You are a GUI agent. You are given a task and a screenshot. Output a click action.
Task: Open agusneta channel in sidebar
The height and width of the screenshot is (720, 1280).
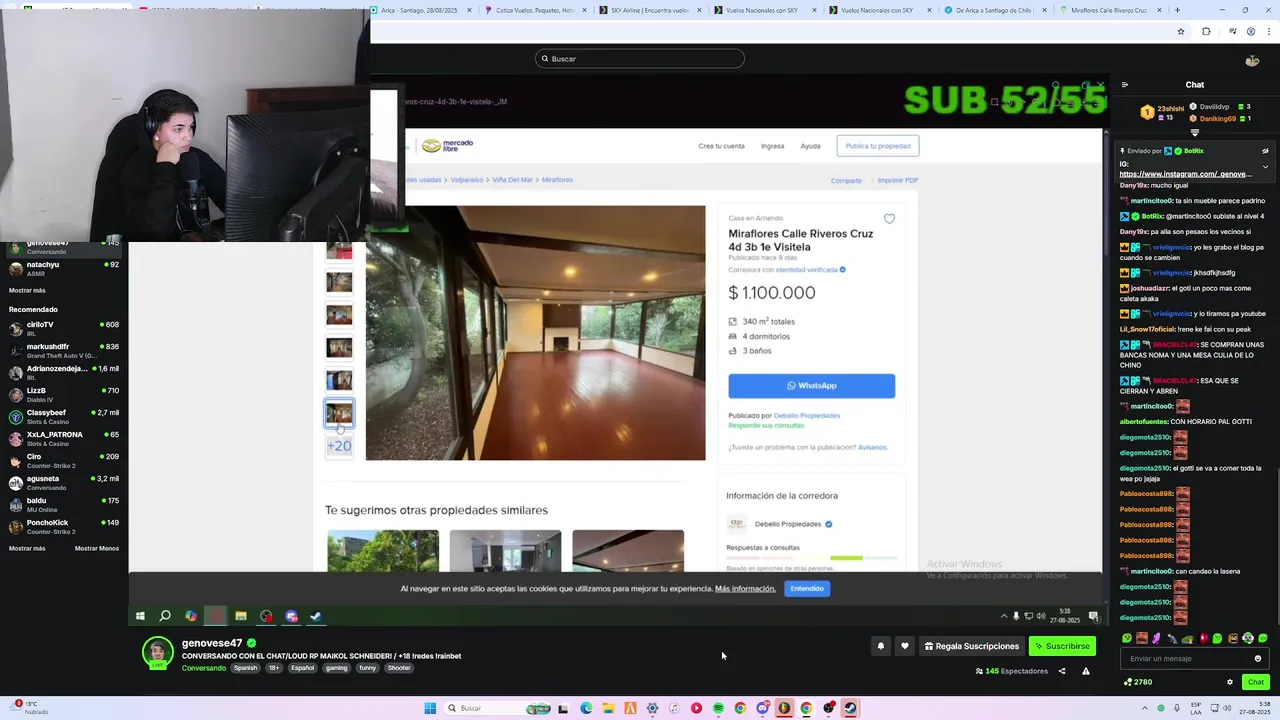(x=64, y=482)
